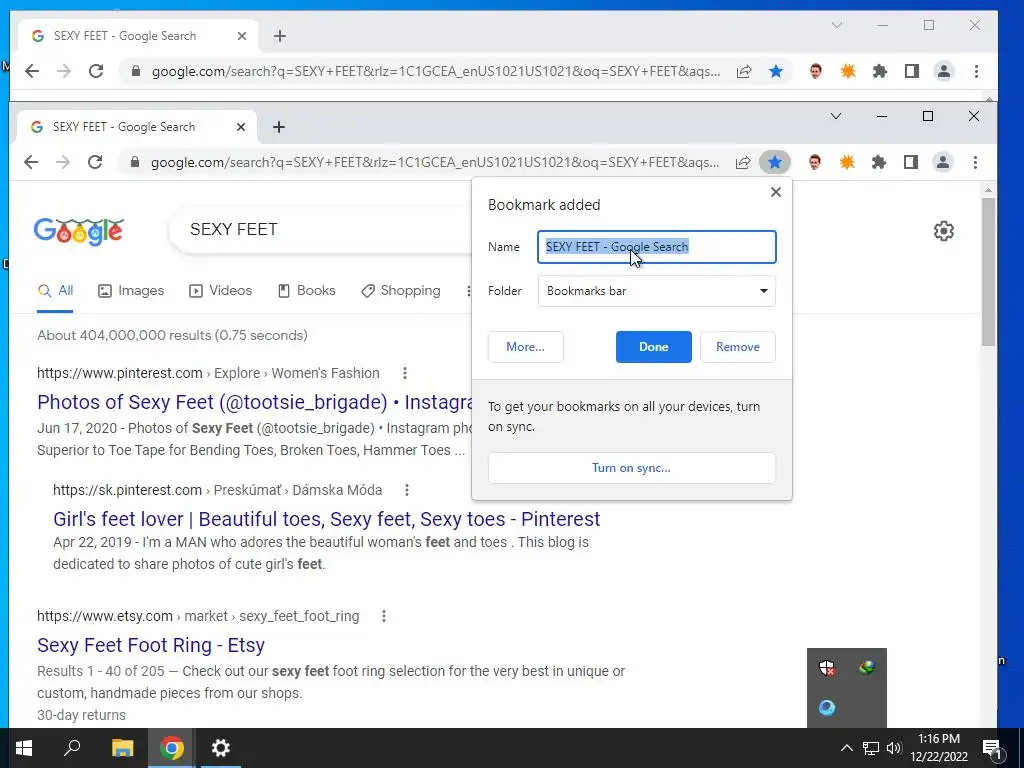
Task: Open the Folder dropdown showing Bookmarks bar
Action: click(656, 291)
